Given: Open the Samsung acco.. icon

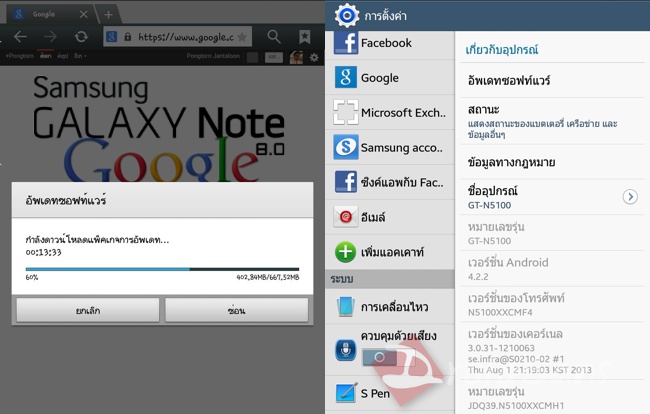Looking at the screenshot, I should coord(346,147).
